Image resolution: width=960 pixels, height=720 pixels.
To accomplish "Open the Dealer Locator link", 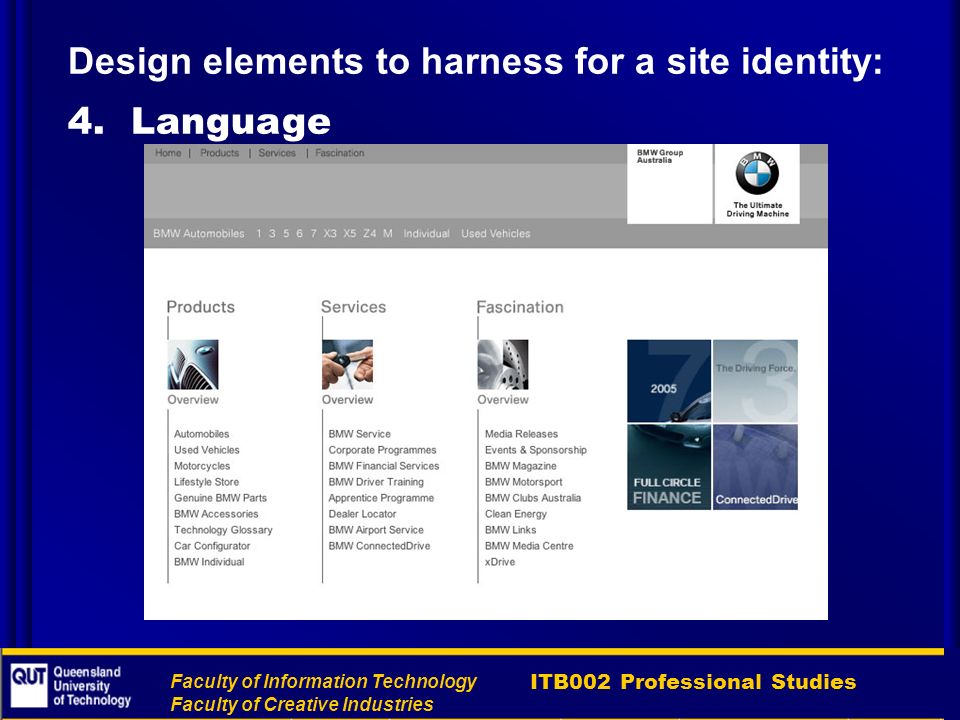I will (x=362, y=514).
